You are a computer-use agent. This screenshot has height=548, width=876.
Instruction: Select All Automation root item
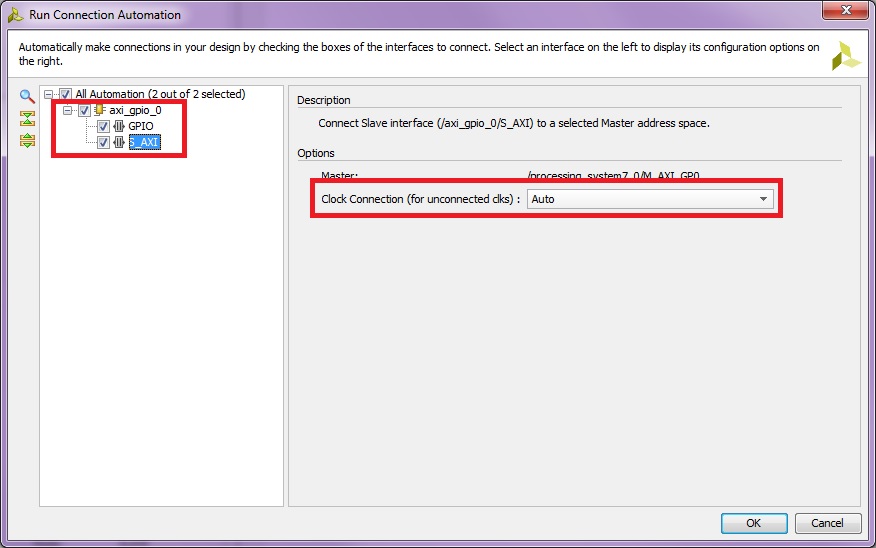(x=160, y=94)
